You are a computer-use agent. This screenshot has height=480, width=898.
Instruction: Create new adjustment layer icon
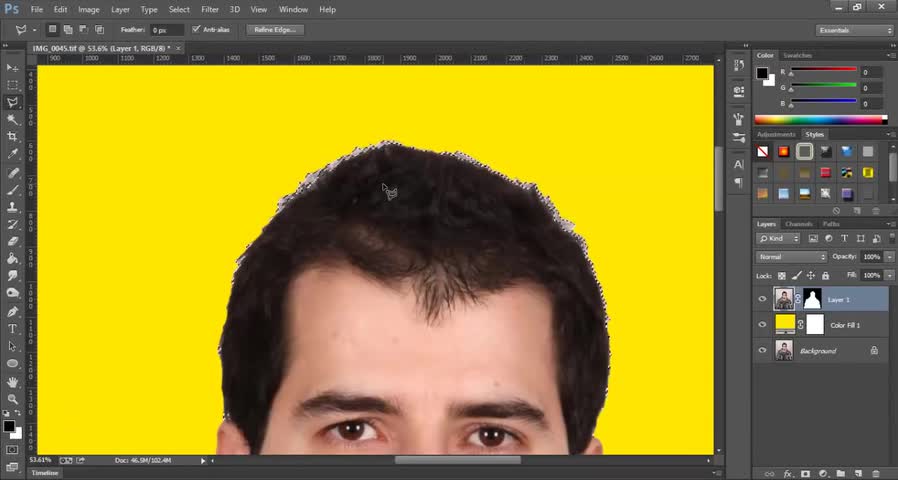(823, 474)
